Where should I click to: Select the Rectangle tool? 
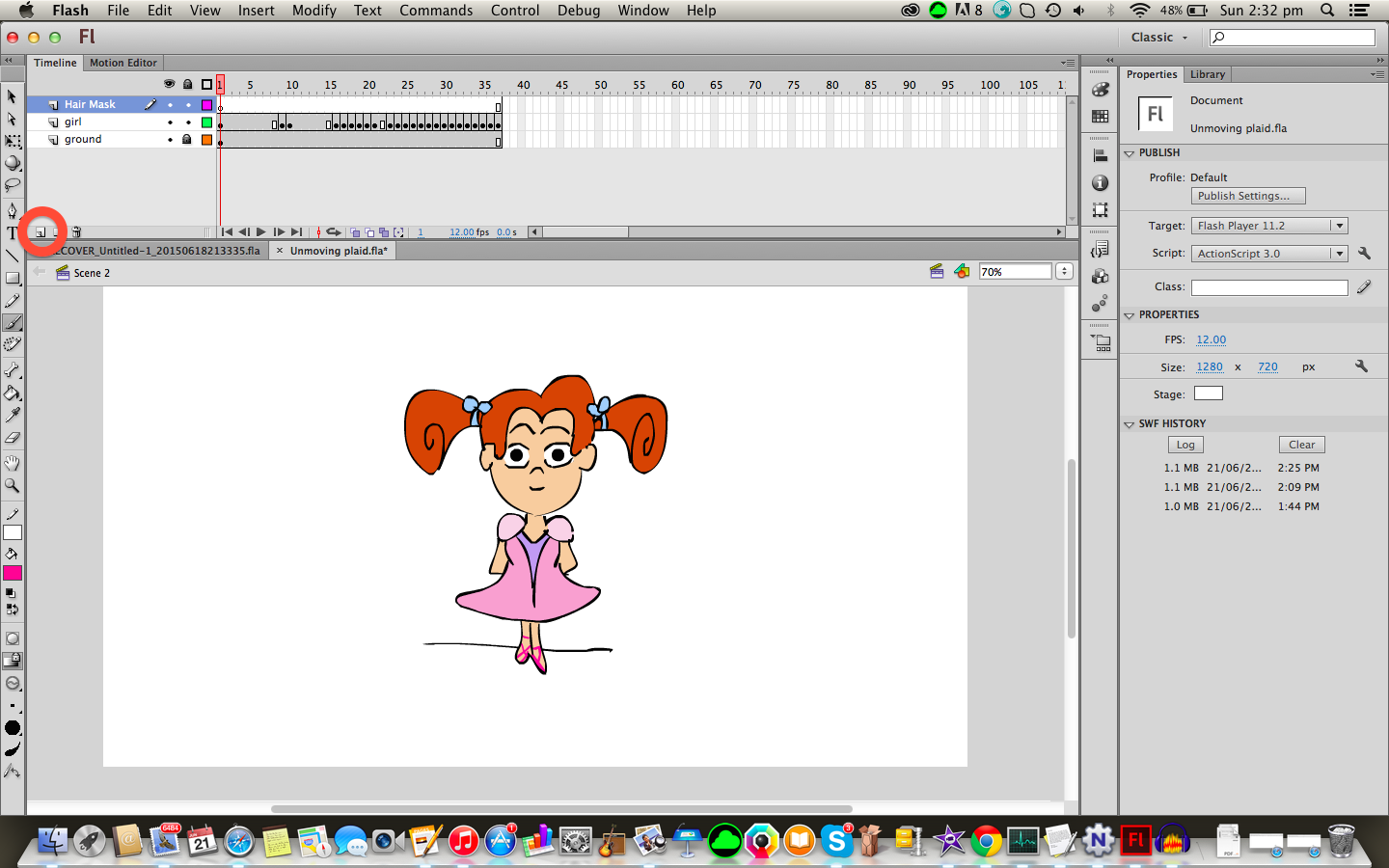pyautogui.click(x=13, y=278)
